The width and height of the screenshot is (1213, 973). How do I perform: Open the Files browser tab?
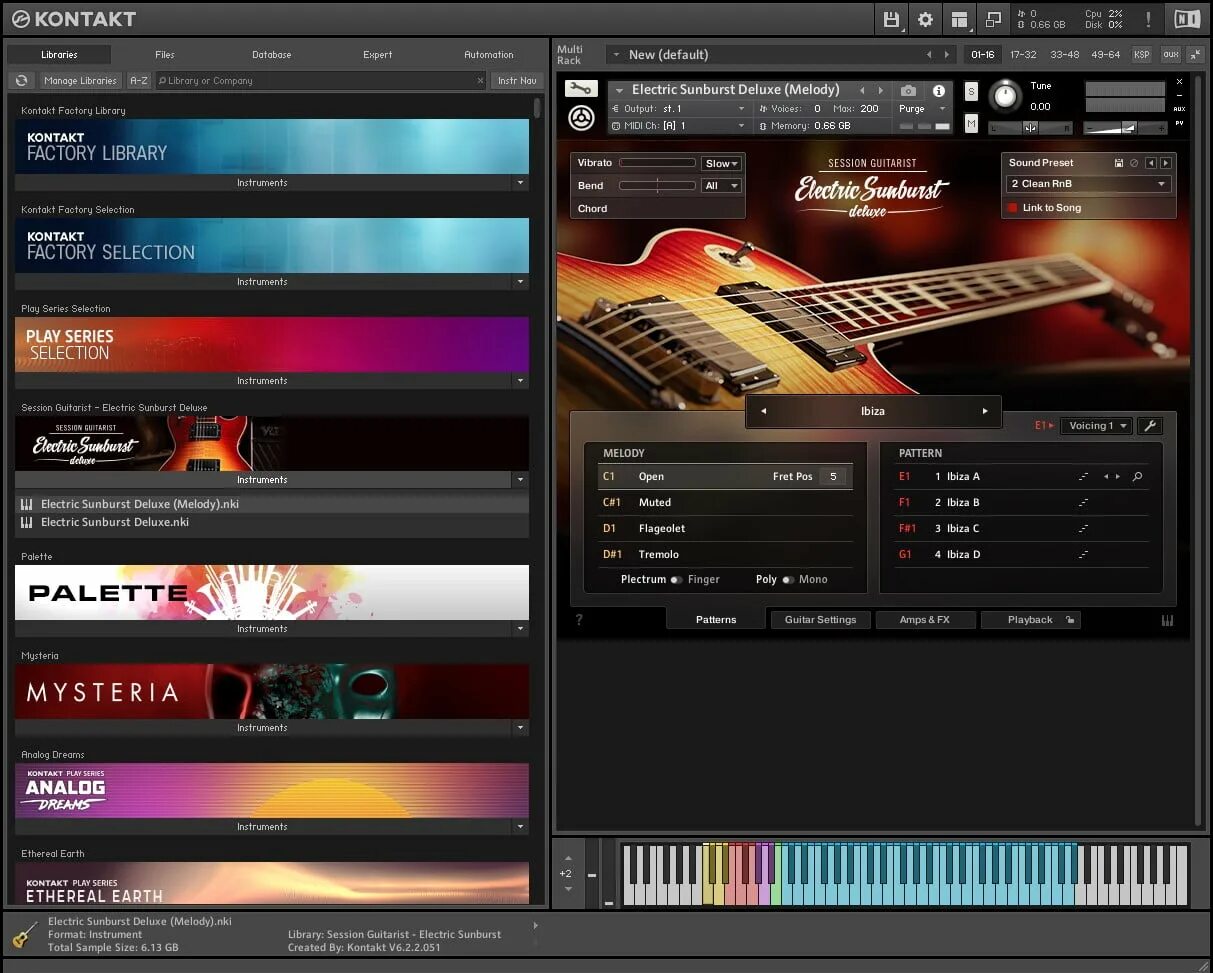point(165,55)
